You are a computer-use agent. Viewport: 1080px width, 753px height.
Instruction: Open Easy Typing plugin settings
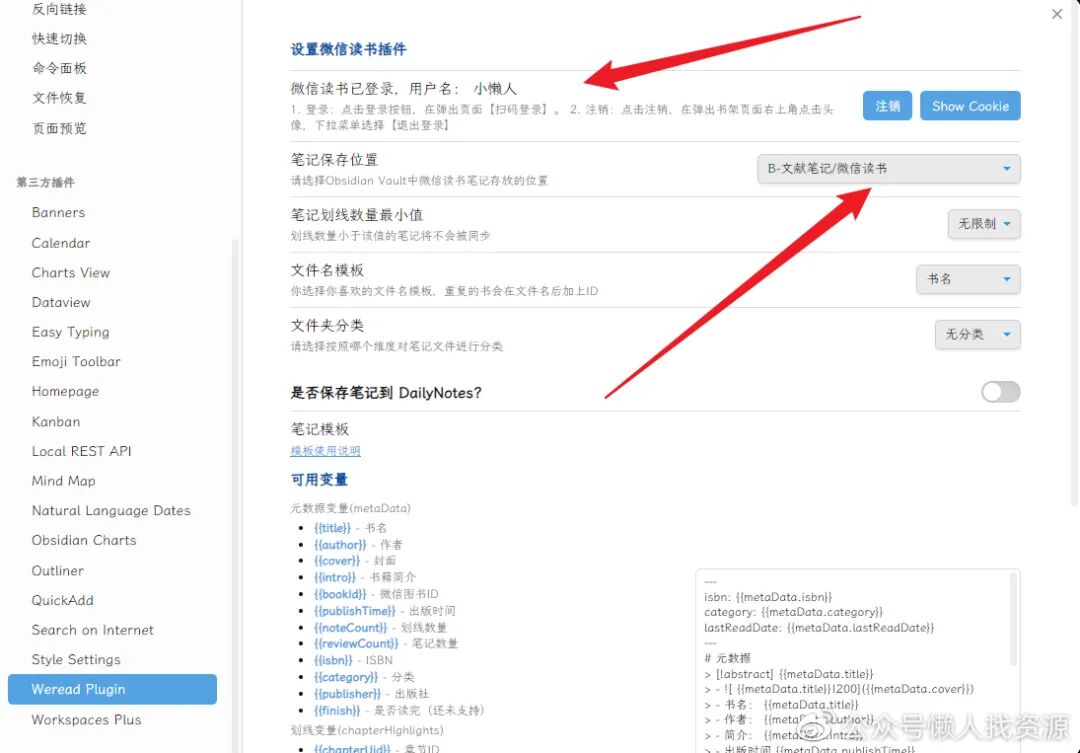(x=70, y=331)
